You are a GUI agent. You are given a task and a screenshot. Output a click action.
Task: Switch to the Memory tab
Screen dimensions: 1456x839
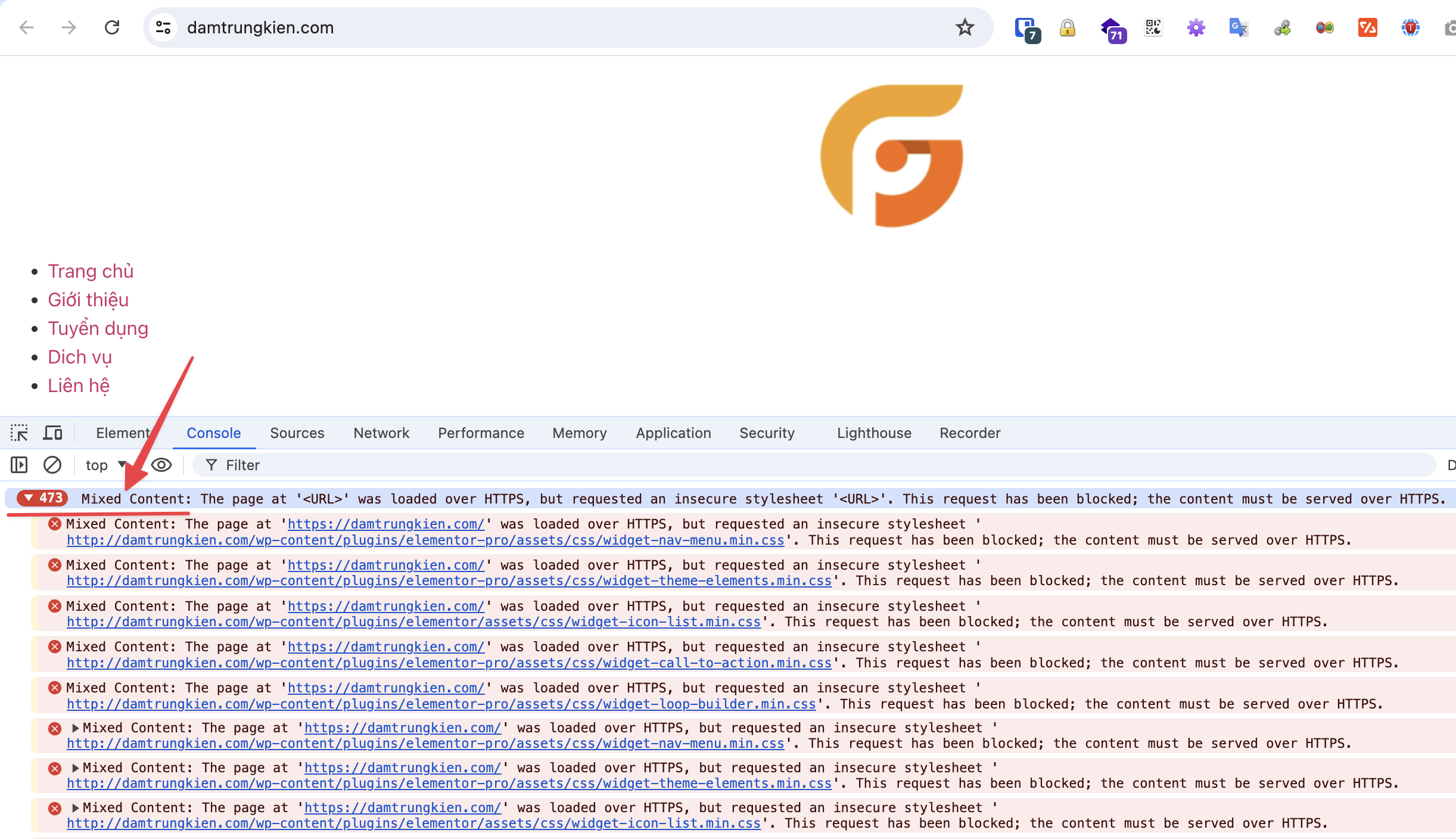[579, 433]
